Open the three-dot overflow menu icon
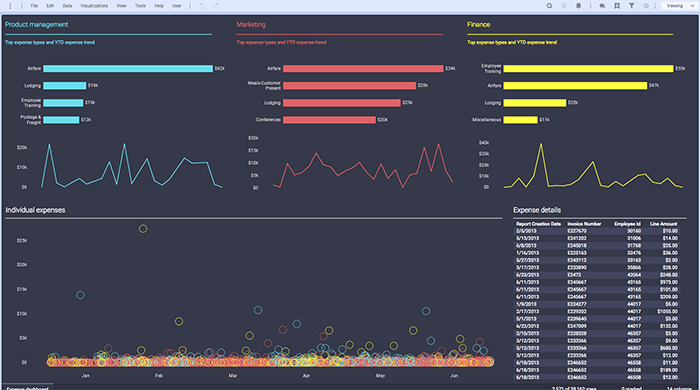 [x=10, y=6]
